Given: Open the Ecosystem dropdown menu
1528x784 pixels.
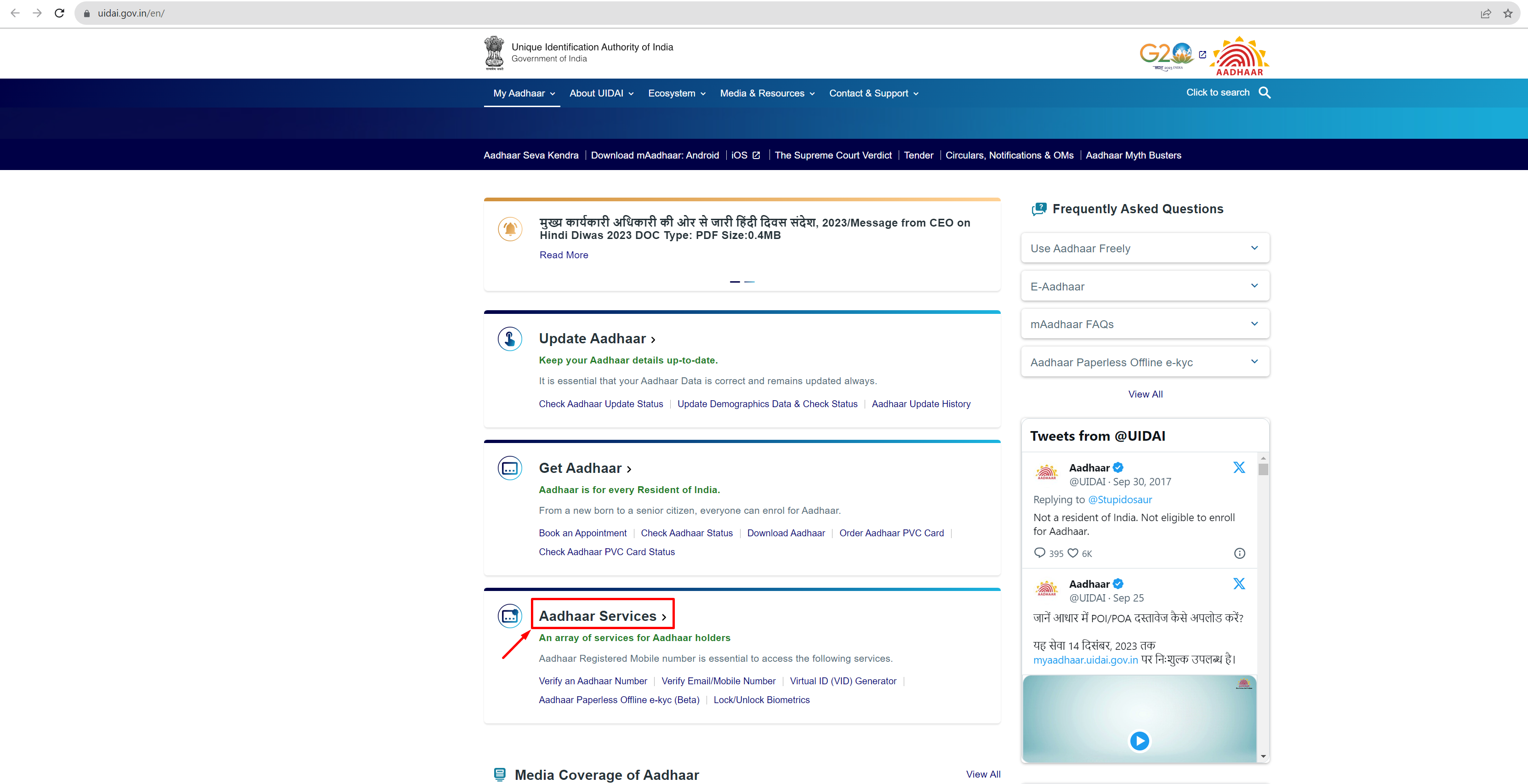Looking at the screenshot, I should pos(677,93).
